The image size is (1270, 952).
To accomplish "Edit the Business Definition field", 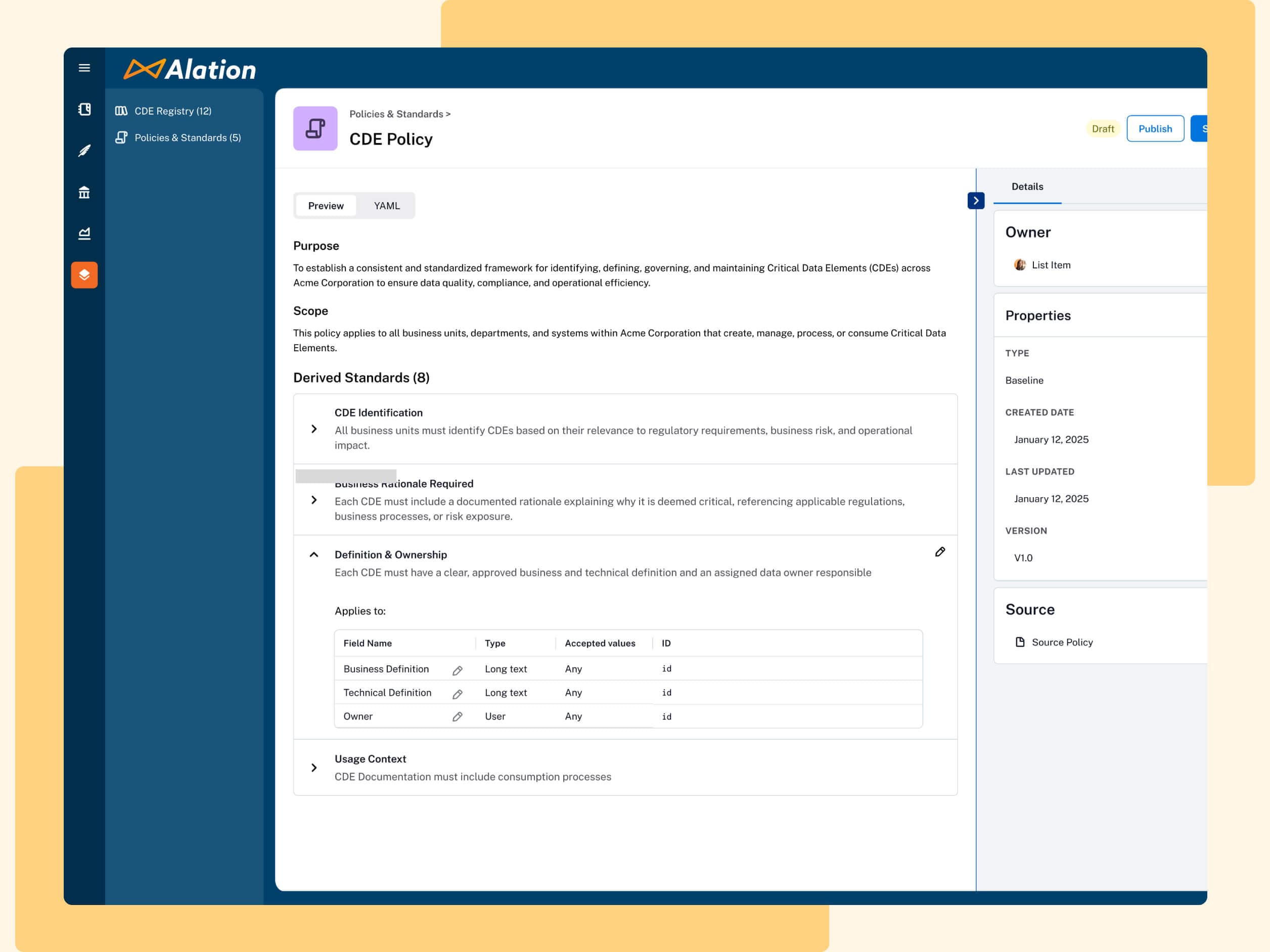I will 458,670.
